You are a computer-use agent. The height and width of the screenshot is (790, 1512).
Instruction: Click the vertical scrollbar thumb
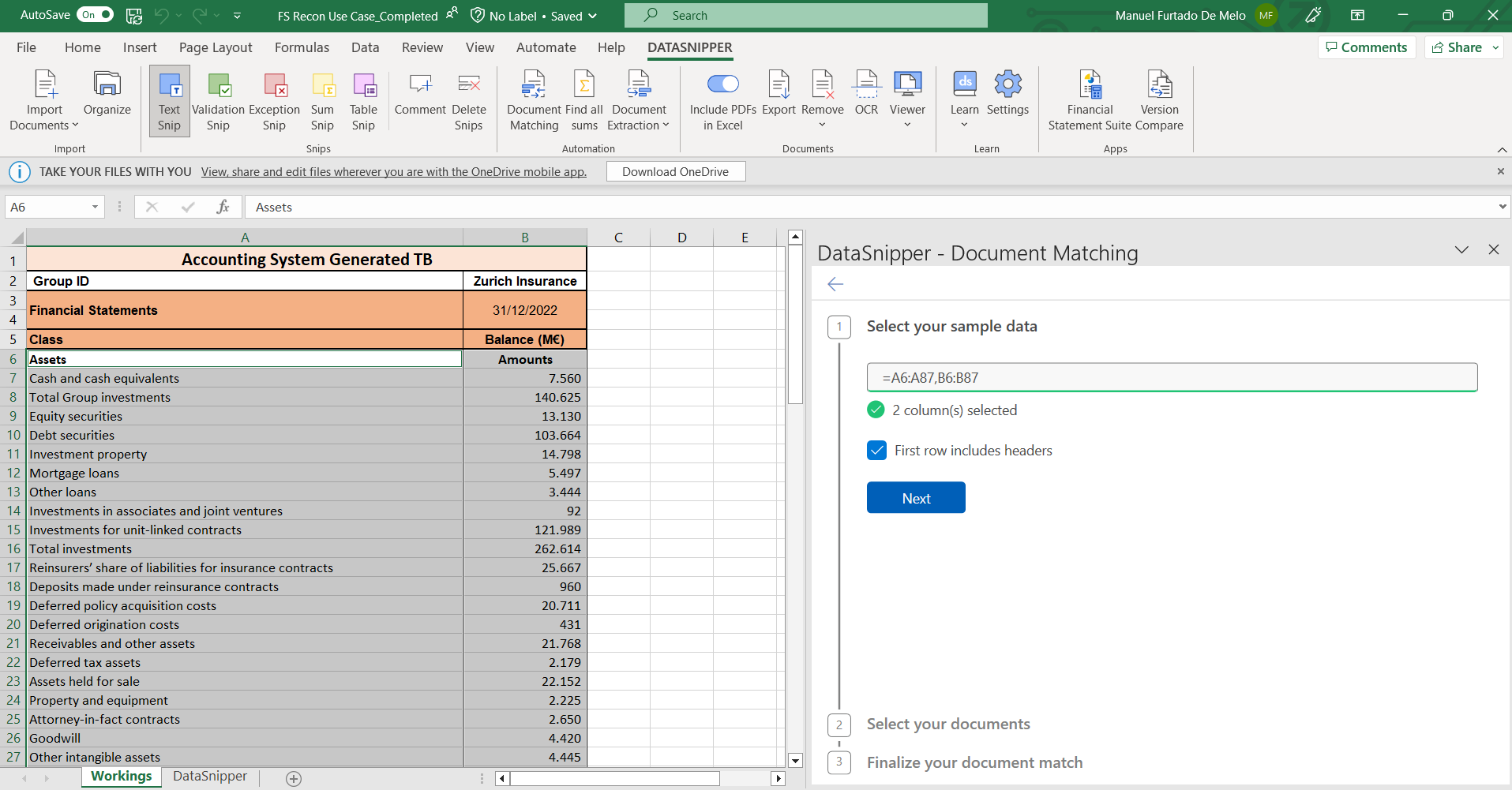click(x=795, y=324)
